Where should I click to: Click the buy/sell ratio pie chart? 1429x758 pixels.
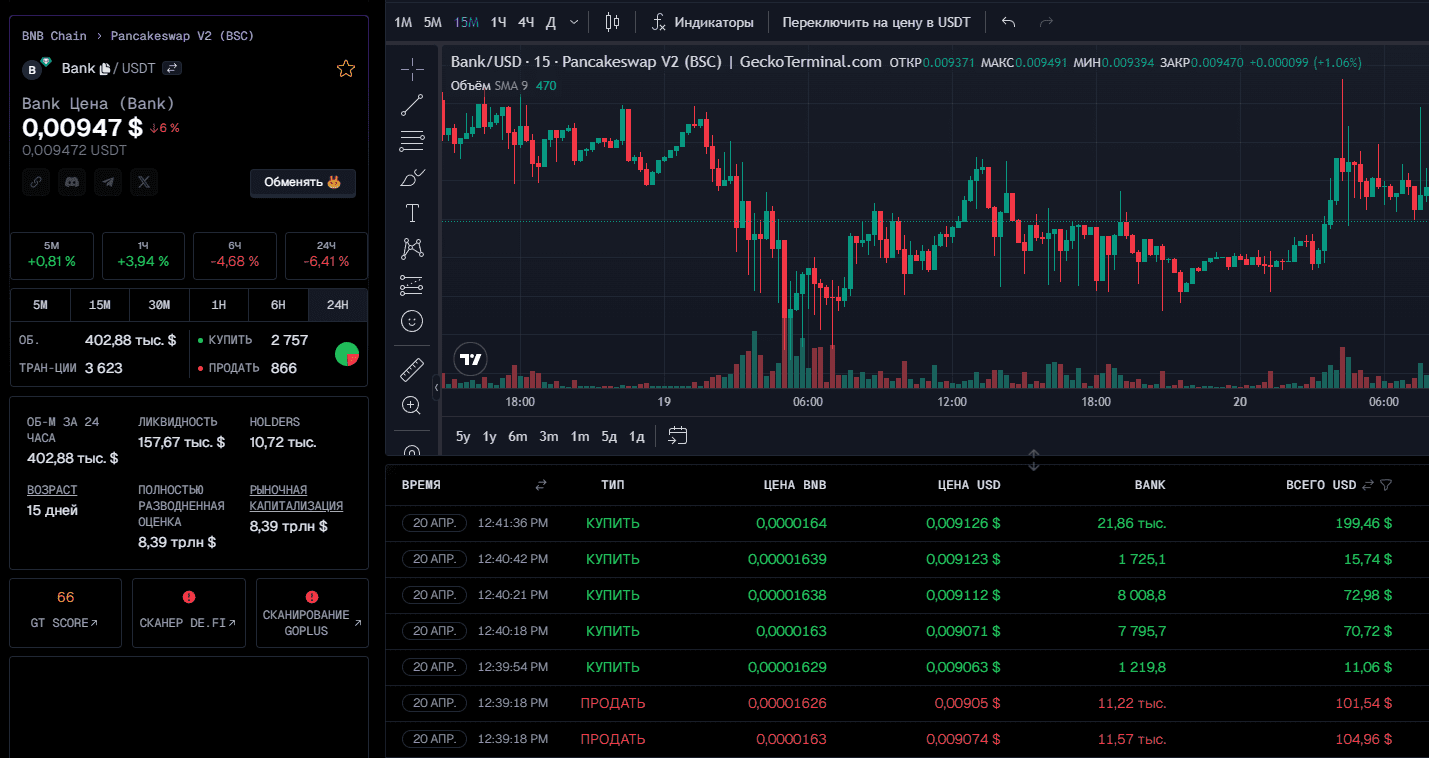coord(347,354)
